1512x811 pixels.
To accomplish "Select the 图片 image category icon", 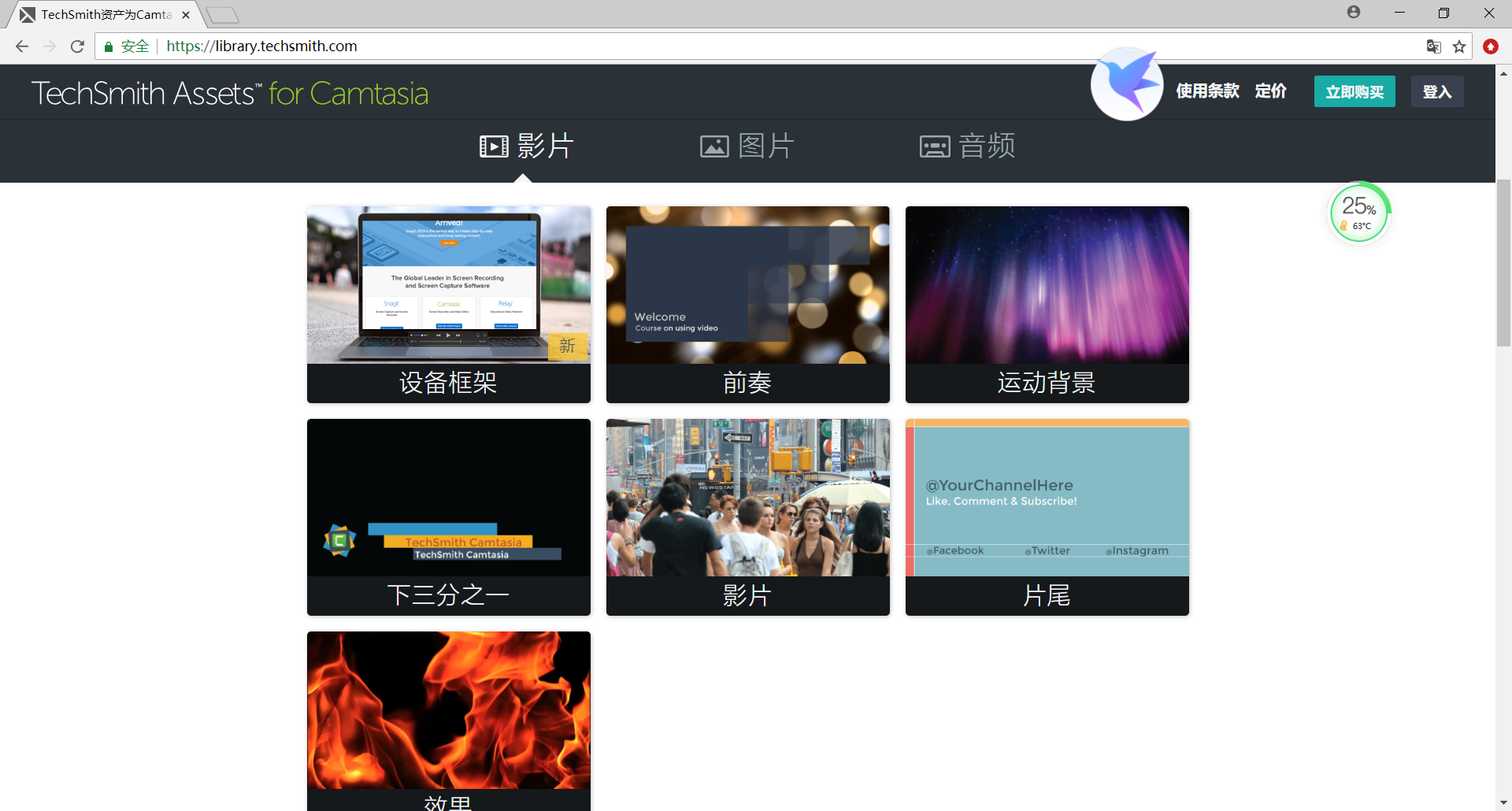I will 713,146.
